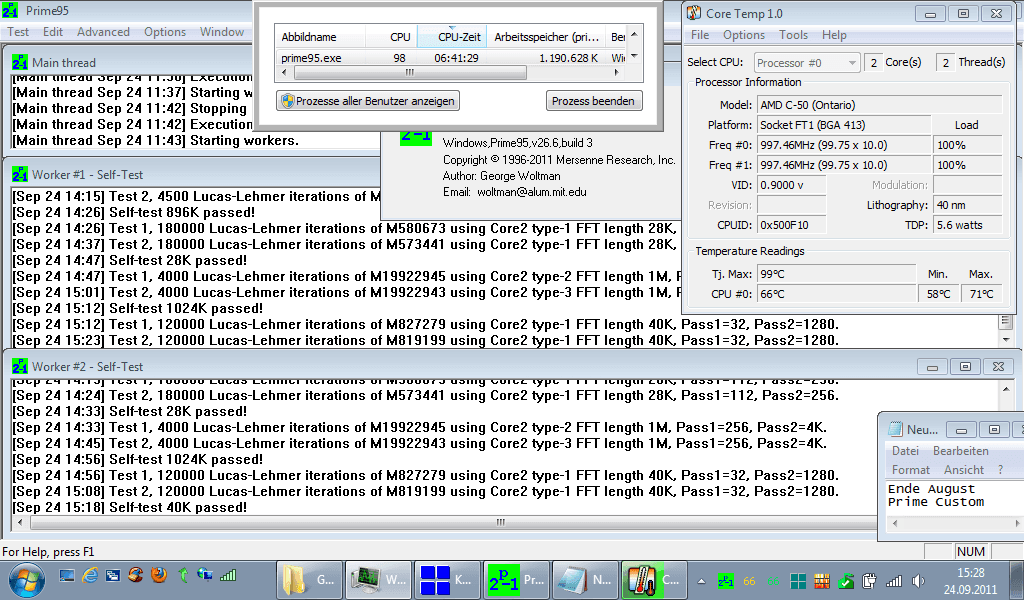Click the Prozess beenden button
Screen dimensions: 1024x600
[x=593, y=101]
